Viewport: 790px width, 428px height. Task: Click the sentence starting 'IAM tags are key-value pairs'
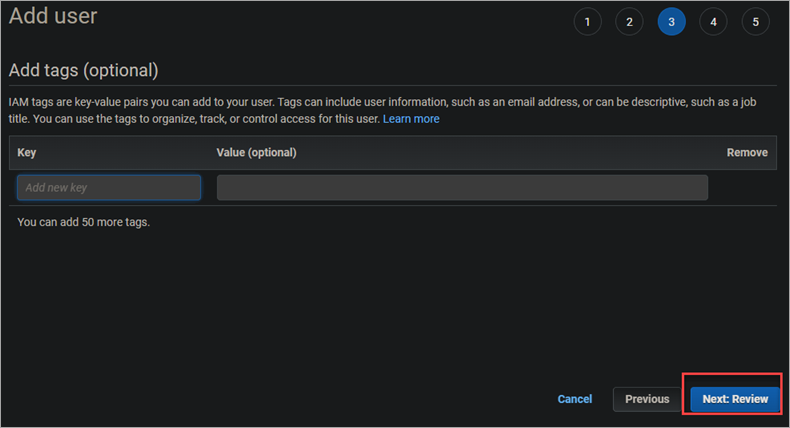point(142,102)
